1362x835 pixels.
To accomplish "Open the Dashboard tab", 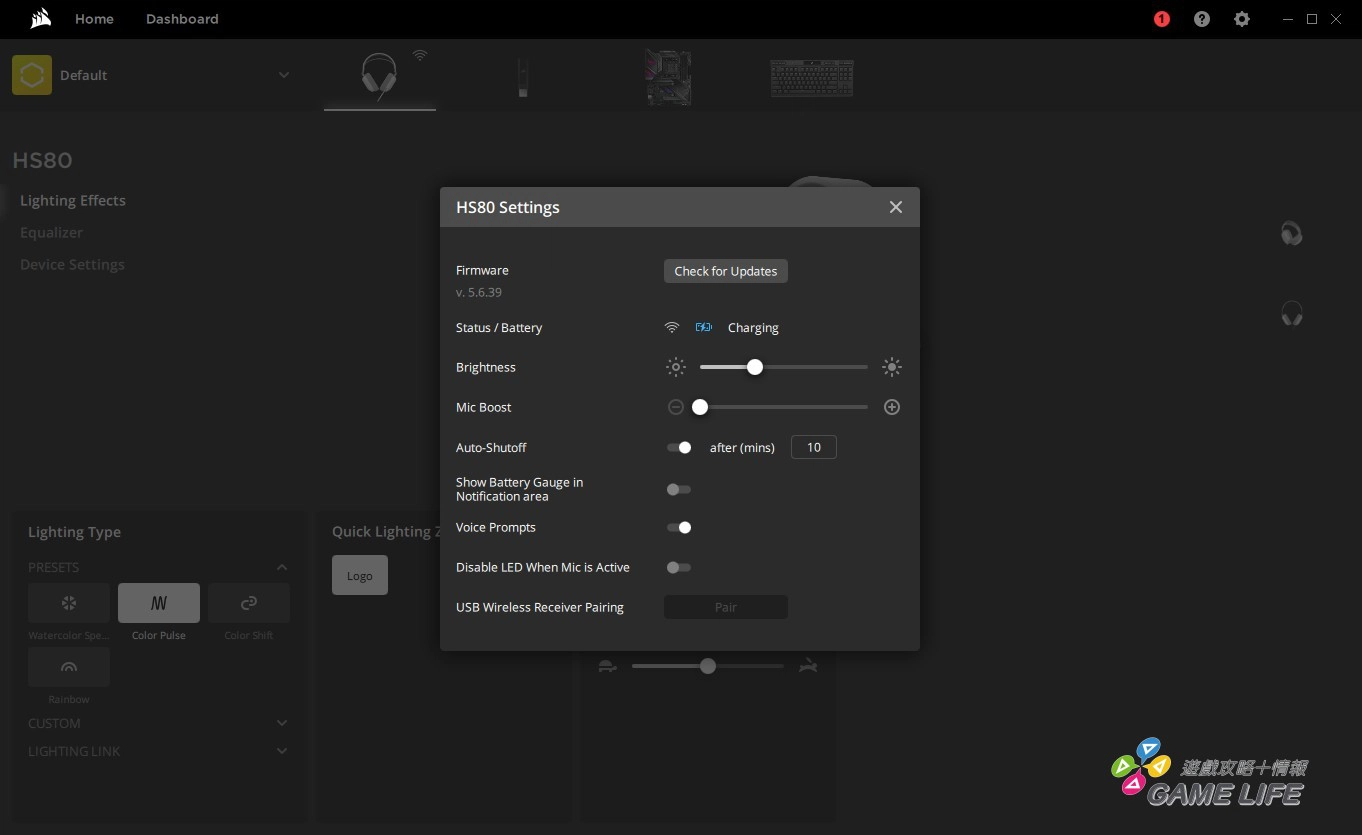I will click(182, 19).
